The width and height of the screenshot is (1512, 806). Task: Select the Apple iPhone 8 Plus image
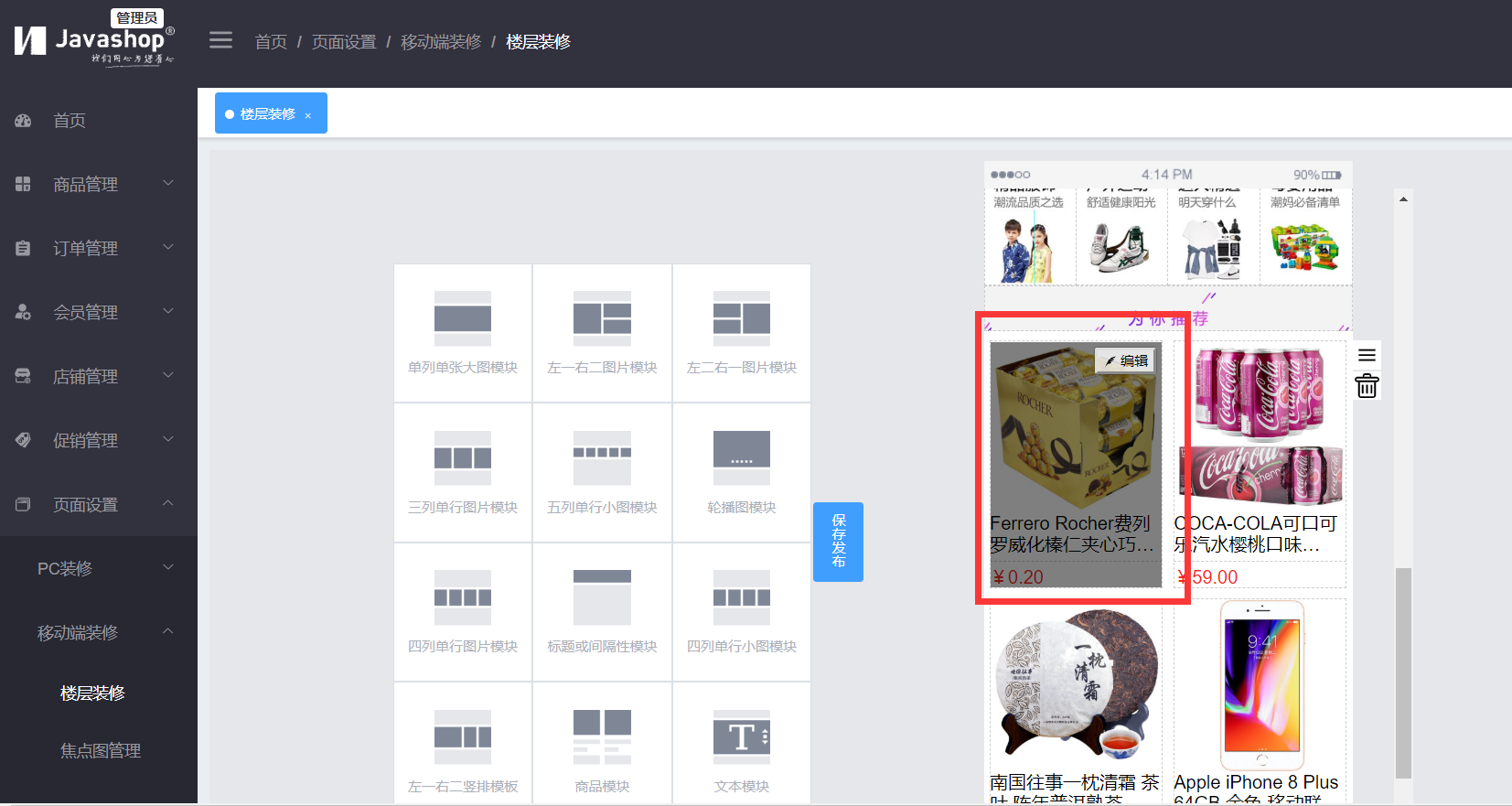[1260, 686]
